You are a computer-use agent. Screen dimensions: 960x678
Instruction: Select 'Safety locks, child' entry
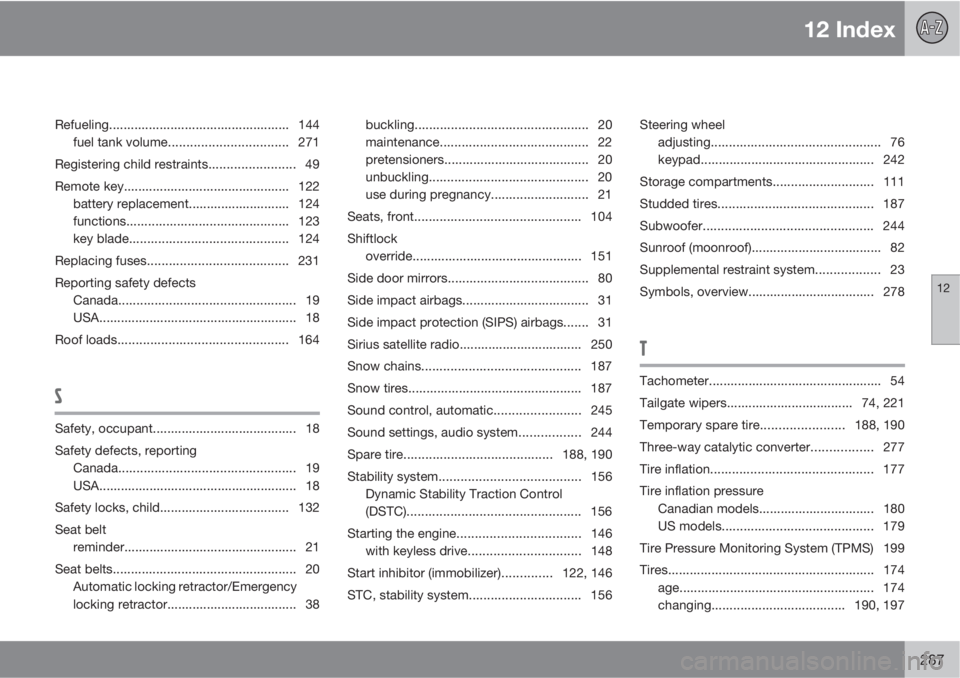point(187,508)
